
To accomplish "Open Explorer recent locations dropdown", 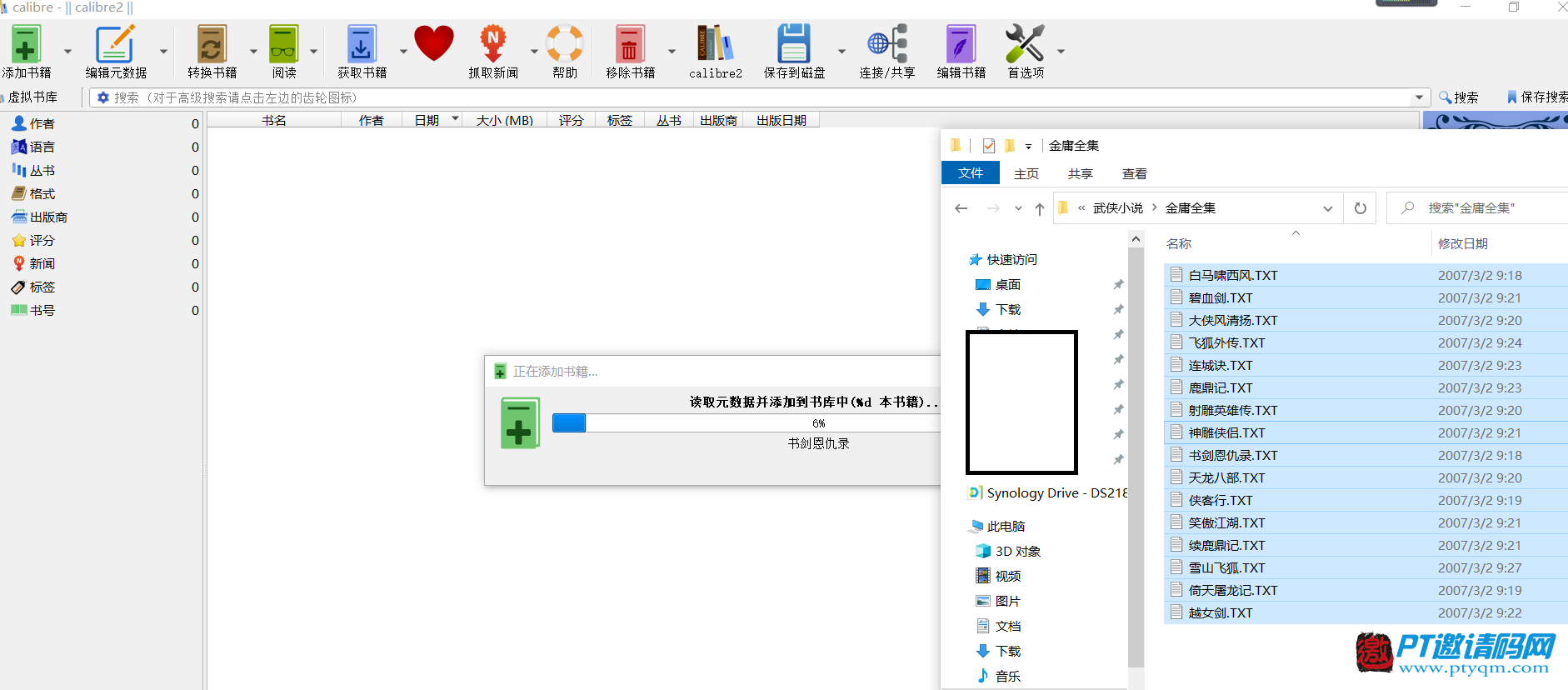I will click(1018, 208).
